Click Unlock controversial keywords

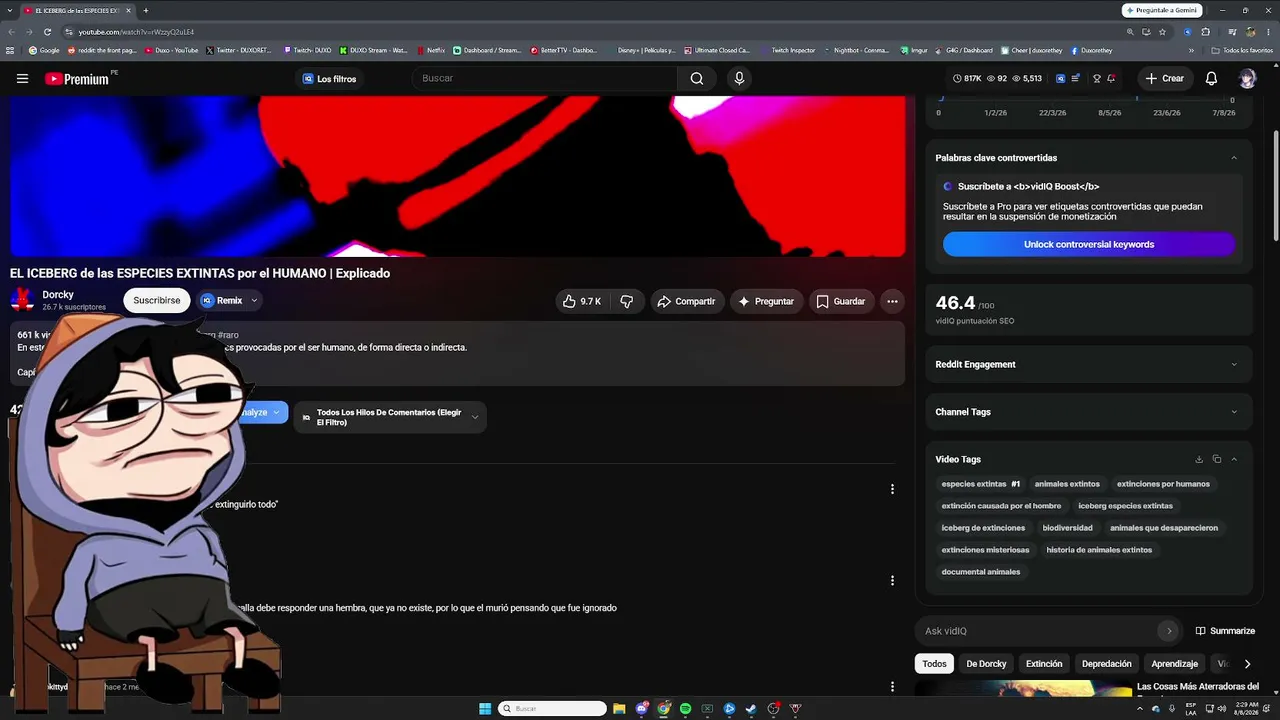click(x=1089, y=245)
